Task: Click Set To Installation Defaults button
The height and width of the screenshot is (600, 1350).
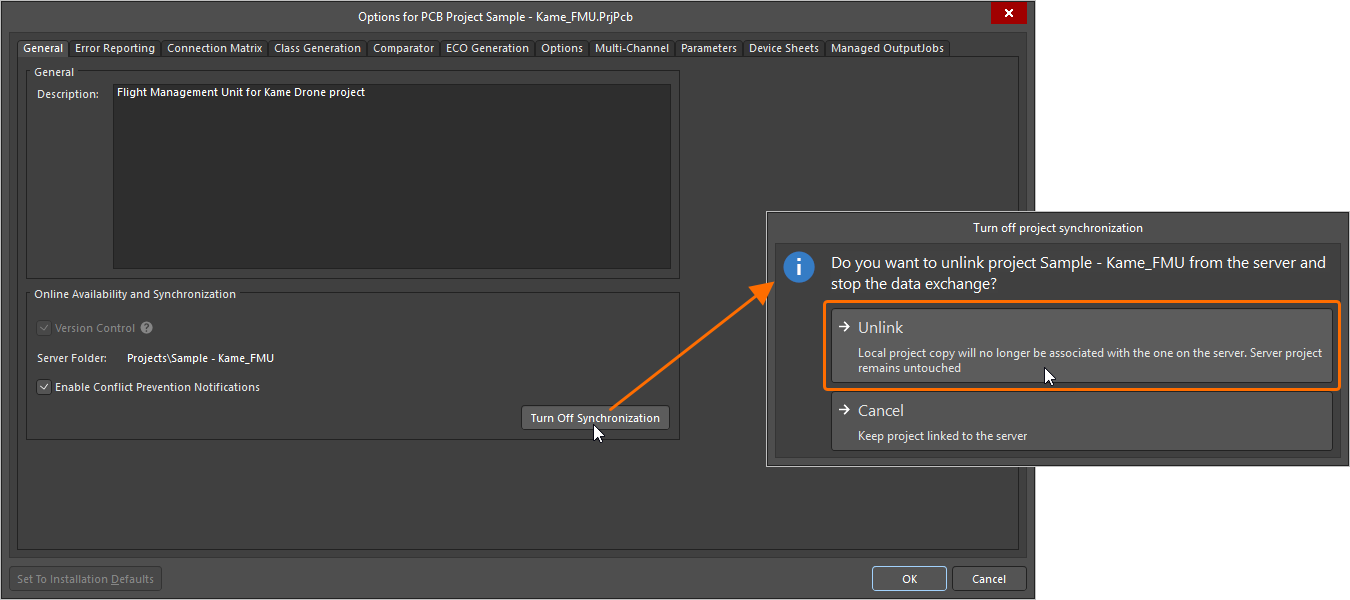Action: tap(85, 579)
